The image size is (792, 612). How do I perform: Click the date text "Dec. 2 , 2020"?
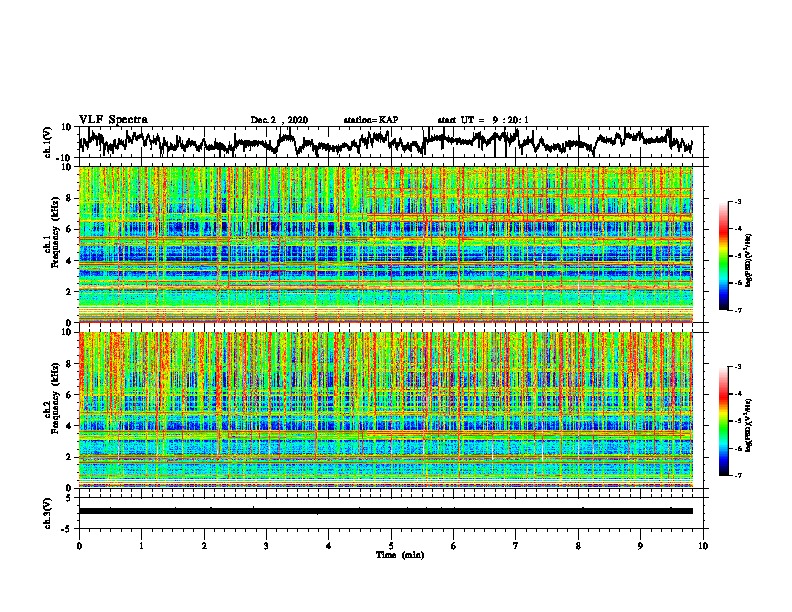tap(279, 120)
